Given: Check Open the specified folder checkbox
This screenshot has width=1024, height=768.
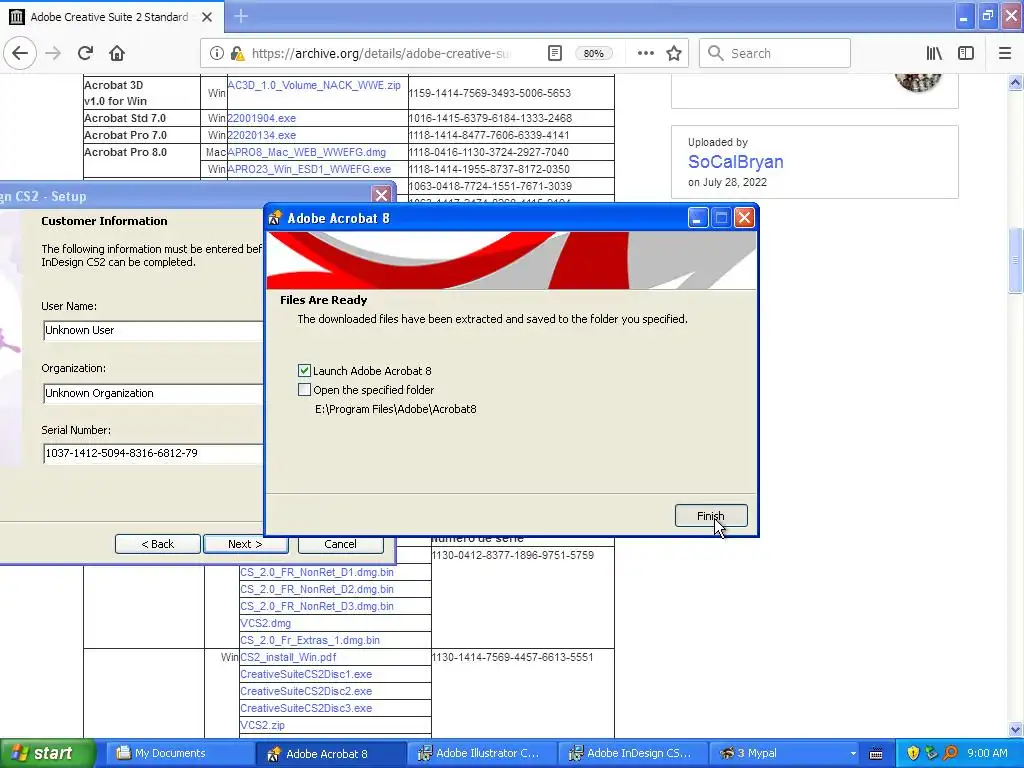Looking at the screenshot, I should [304, 390].
